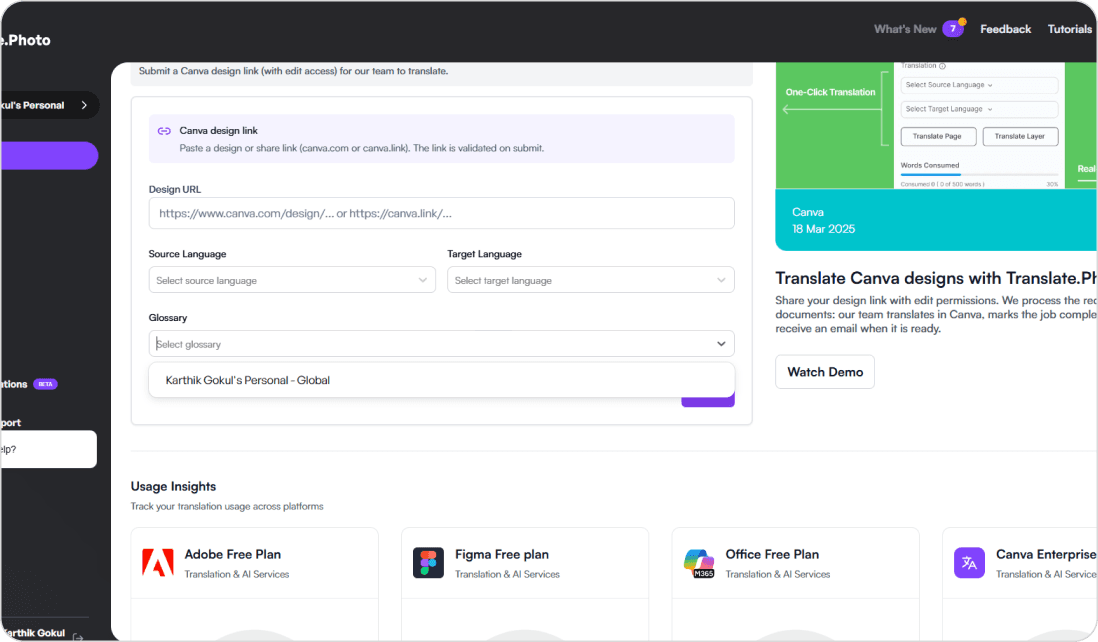Open the Select target language dropdown
Image resolution: width=1098 pixels, height=642 pixels.
590,280
